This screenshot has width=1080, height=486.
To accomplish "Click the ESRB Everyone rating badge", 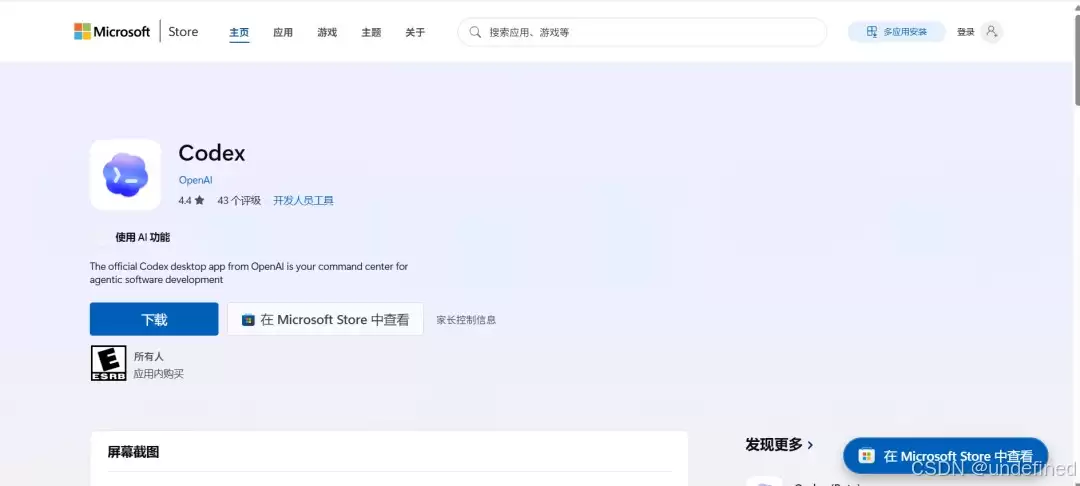I will [109, 363].
